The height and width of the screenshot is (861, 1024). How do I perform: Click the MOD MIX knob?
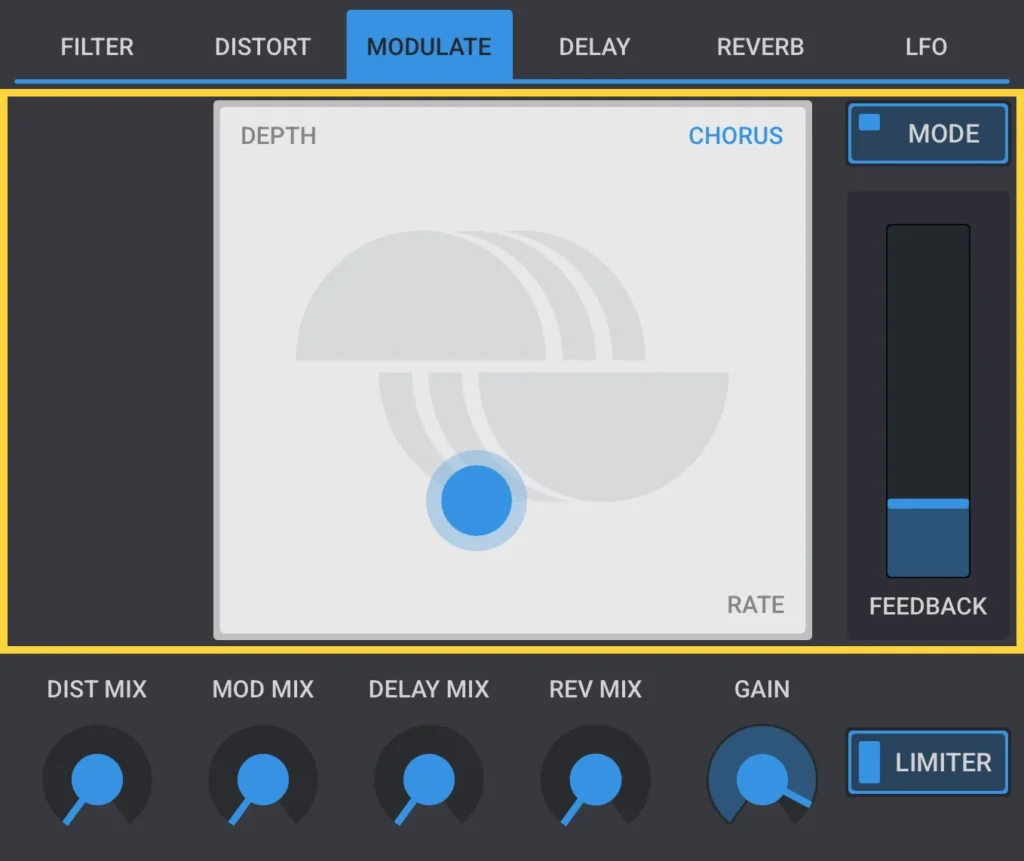(263, 779)
